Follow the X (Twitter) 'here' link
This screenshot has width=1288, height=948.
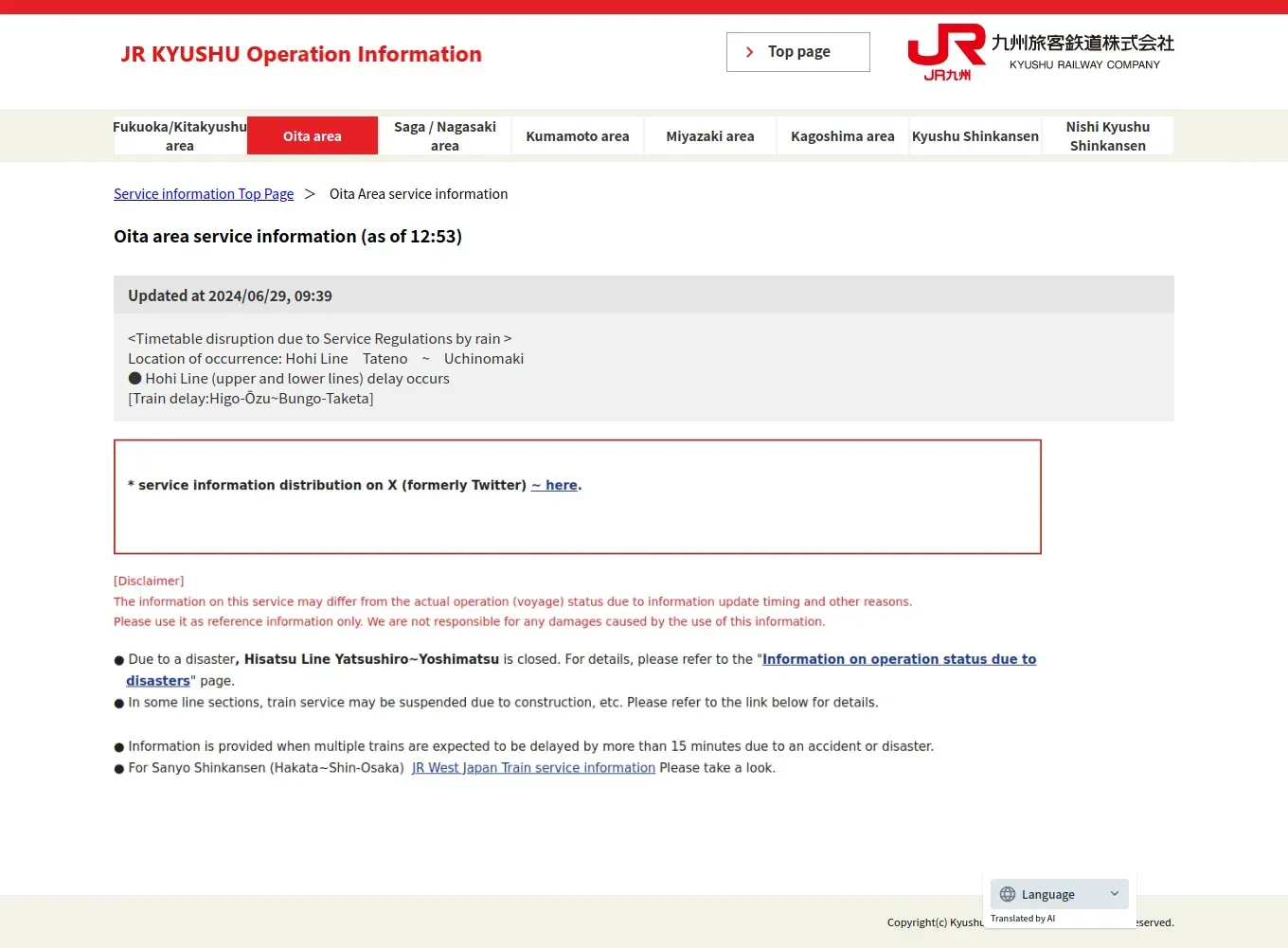point(556,485)
